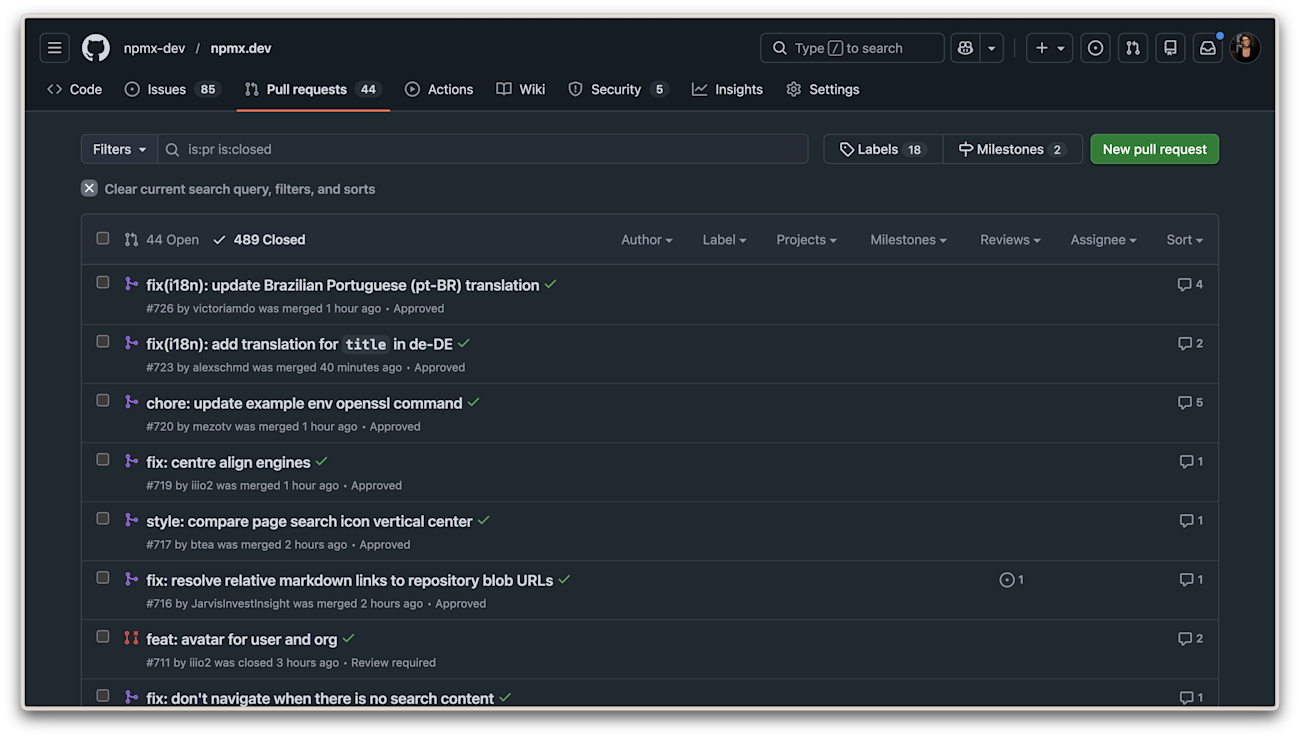Open the Filters dropdown
The width and height of the screenshot is (1300, 738).
click(119, 149)
